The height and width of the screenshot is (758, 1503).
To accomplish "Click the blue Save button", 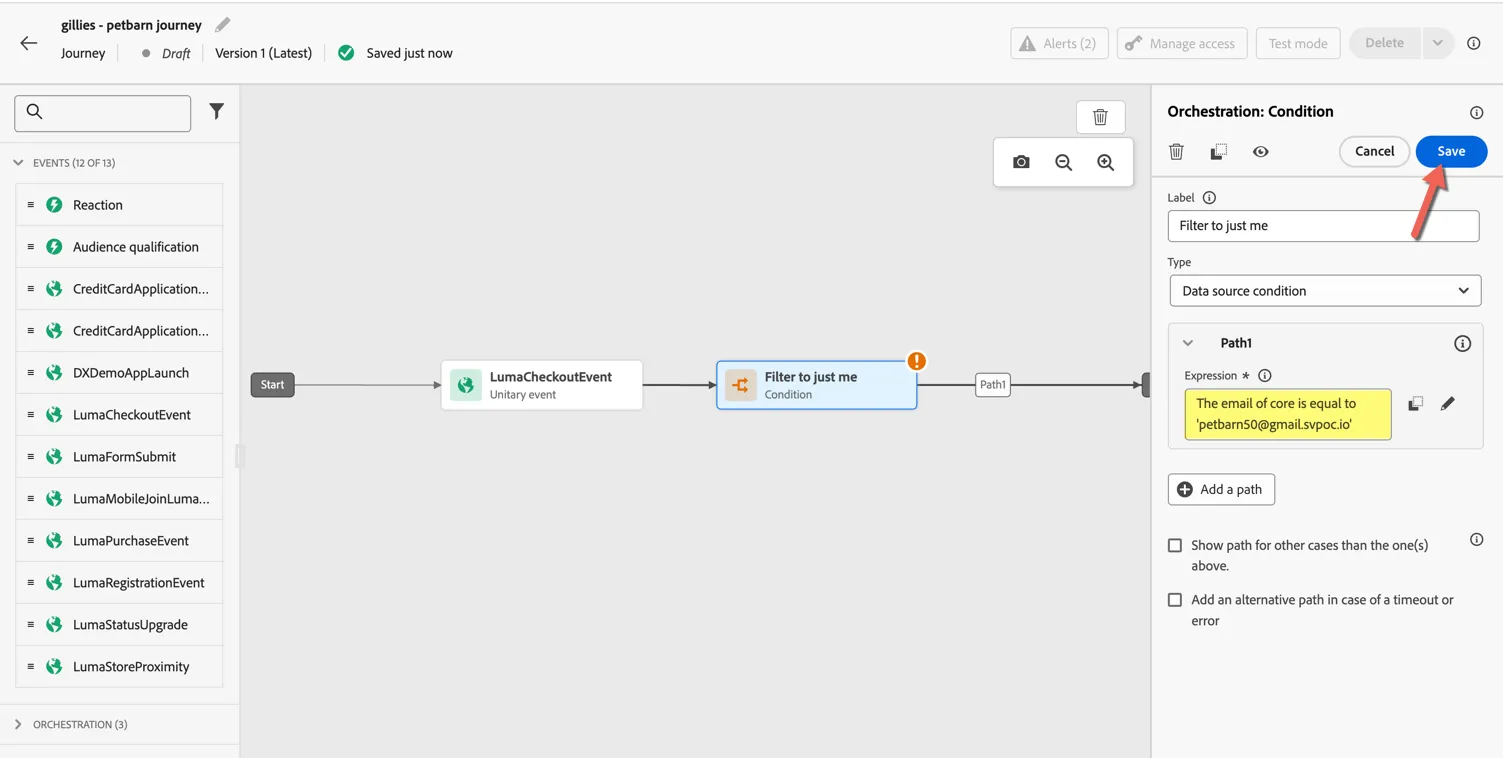I will tap(1451, 151).
